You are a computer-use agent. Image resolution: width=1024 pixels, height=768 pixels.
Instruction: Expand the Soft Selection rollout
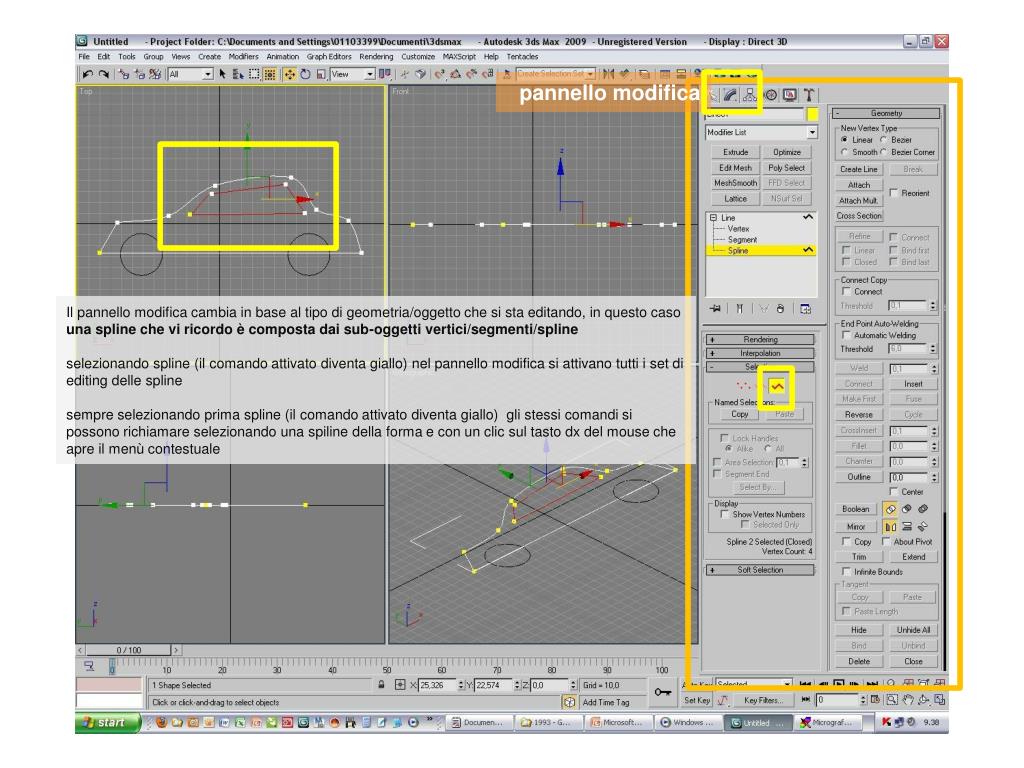760,570
